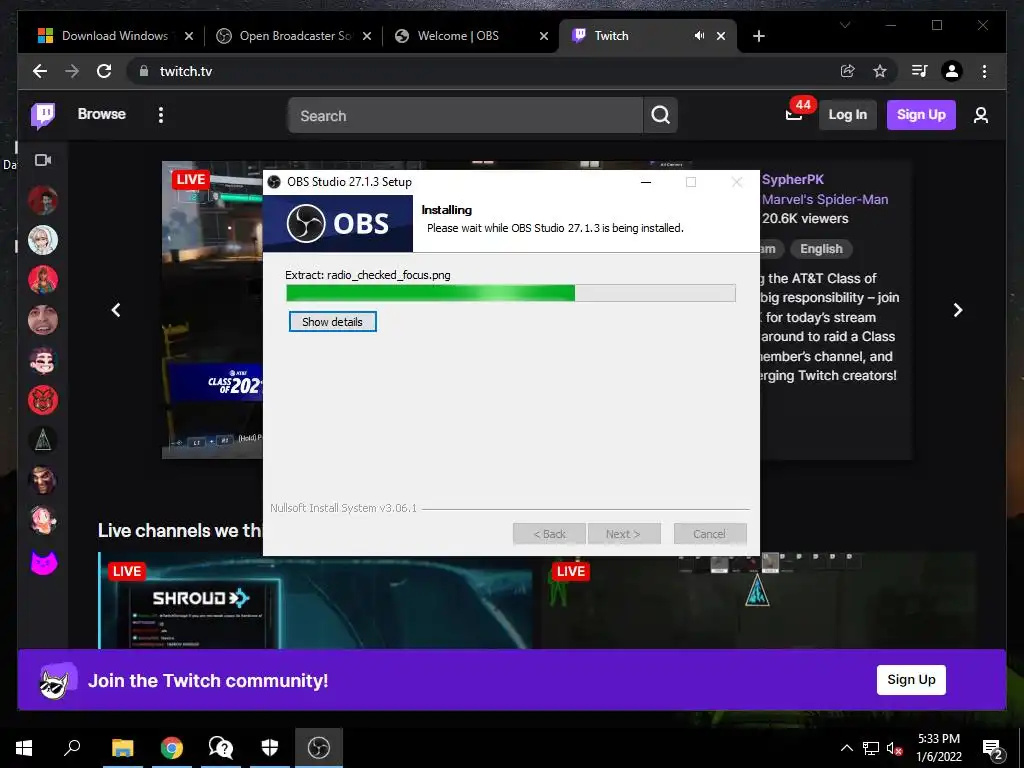Click the Log In button
The width and height of the screenshot is (1024, 768).
pos(848,115)
